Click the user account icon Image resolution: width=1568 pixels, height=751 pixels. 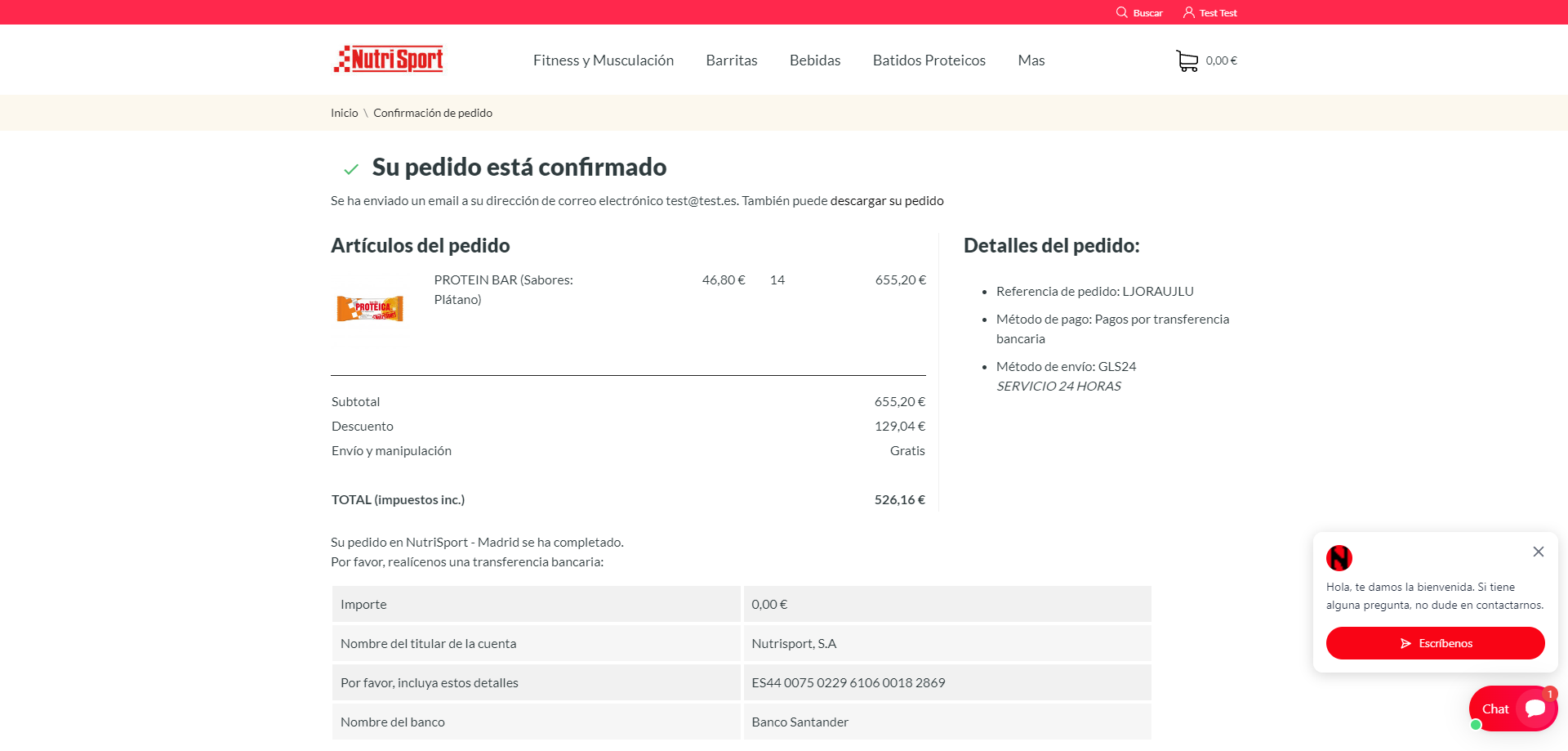[x=1189, y=12]
